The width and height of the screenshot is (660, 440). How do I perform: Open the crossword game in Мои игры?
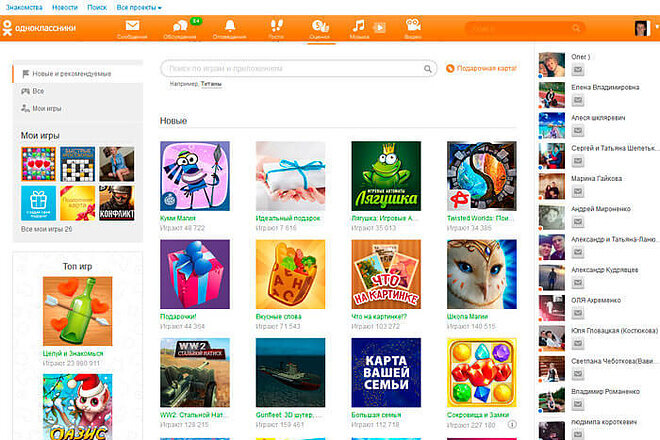(77, 164)
